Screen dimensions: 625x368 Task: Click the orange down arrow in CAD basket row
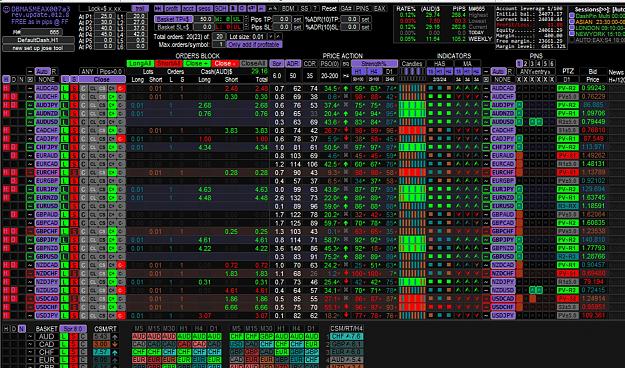[x=115, y=344]
